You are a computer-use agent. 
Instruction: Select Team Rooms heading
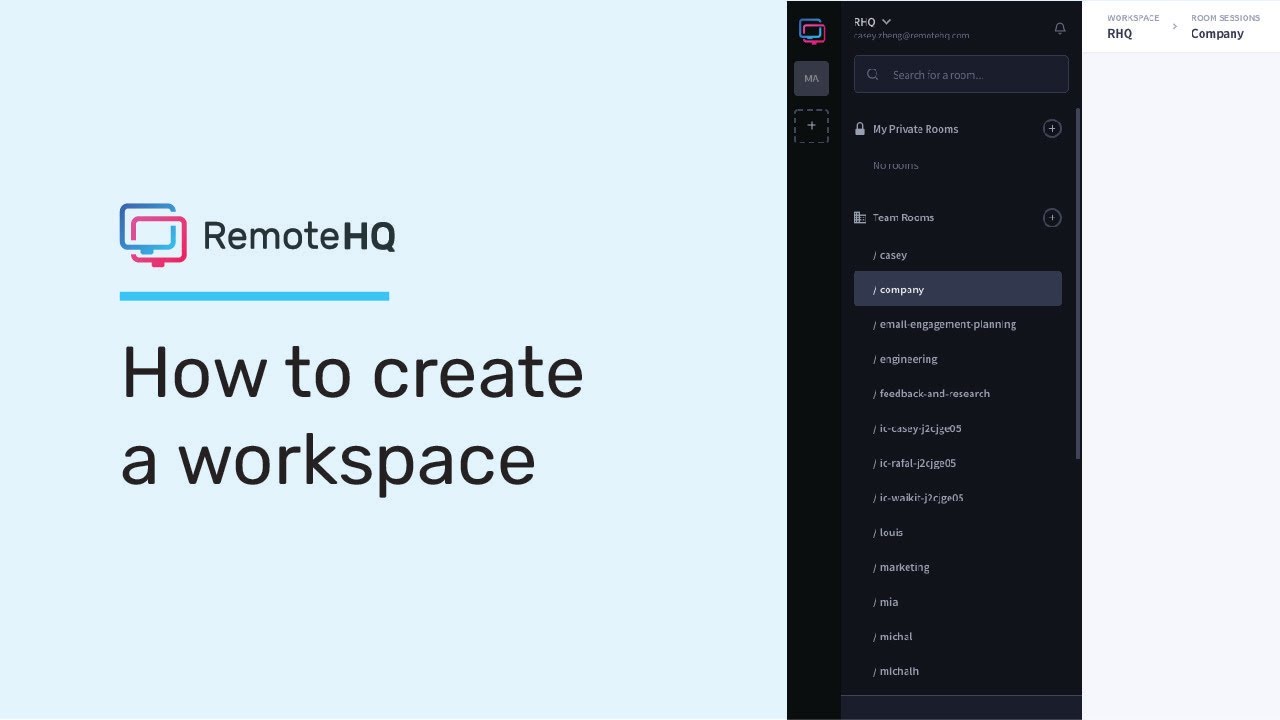903,217
